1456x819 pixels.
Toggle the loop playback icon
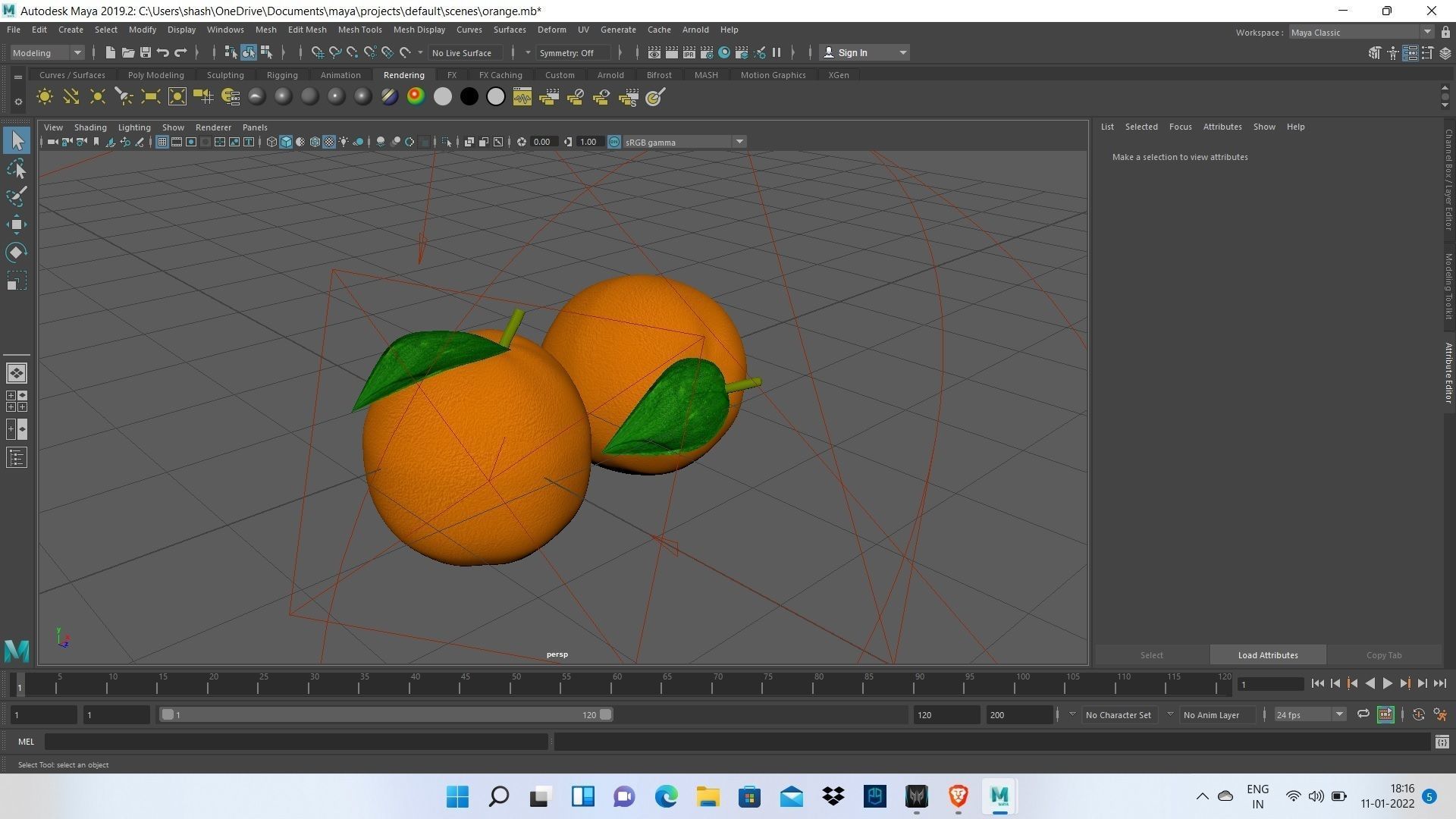click(x=1363, y=714)
